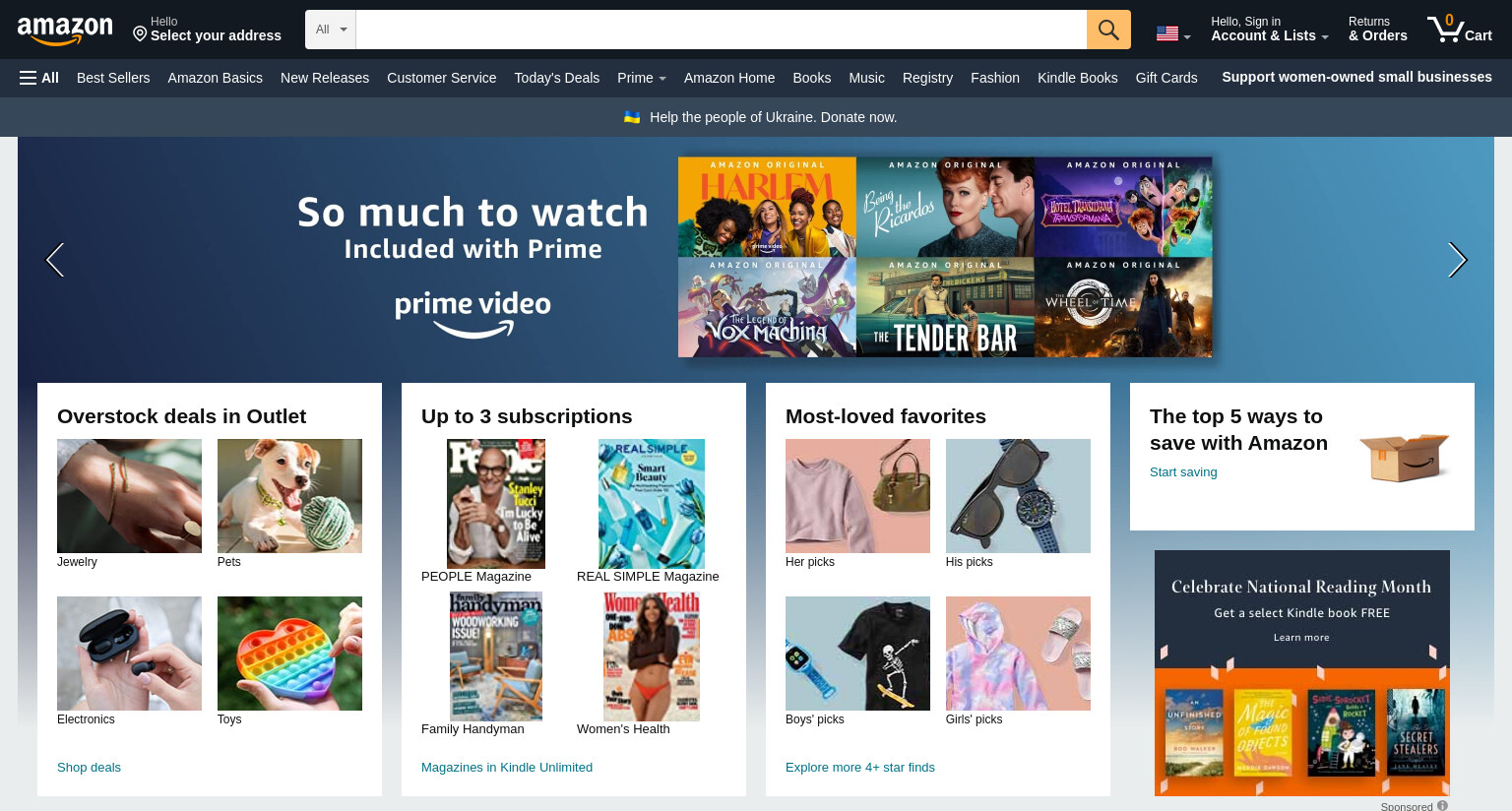1512x811 pixels.
Task: Click Start saving link
Action: point(1183,472)
